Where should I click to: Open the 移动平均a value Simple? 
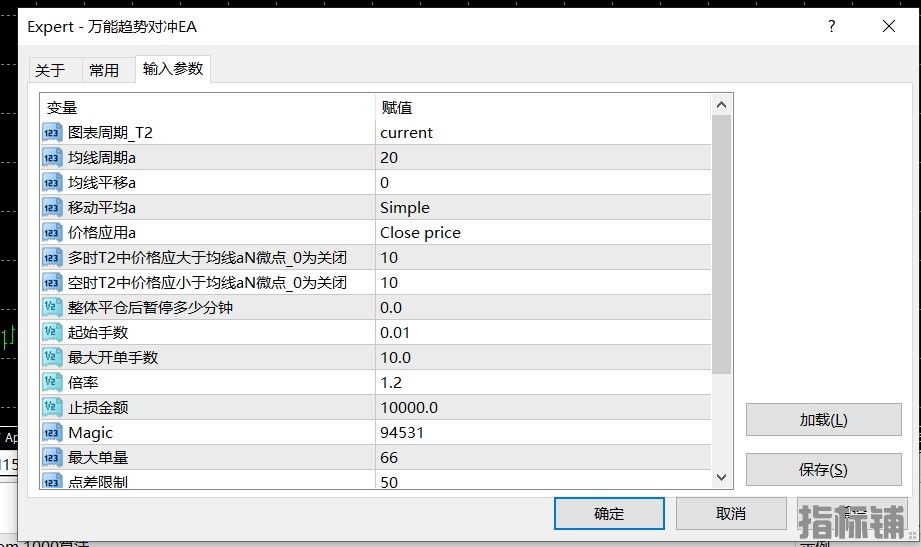tap(540, 208)
